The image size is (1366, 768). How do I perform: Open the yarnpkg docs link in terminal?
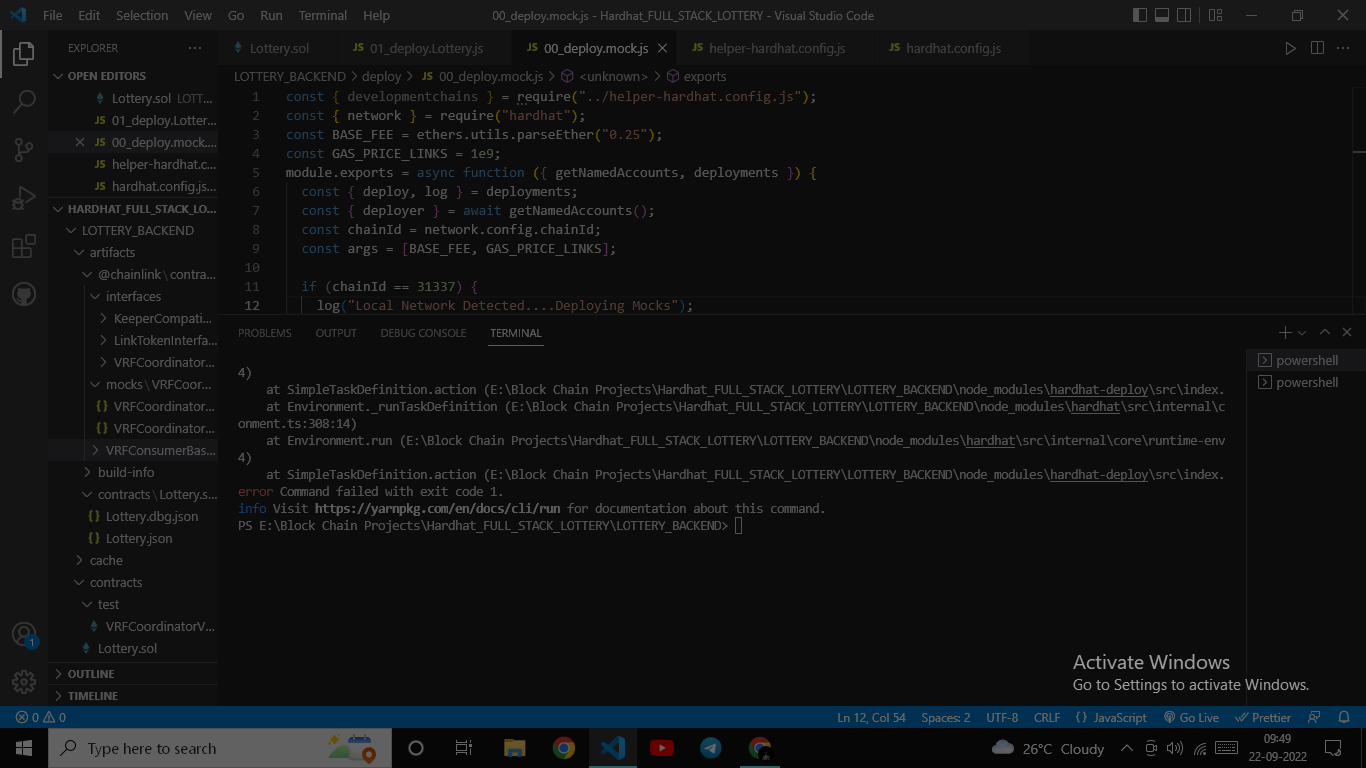click(x=437, y=508)
